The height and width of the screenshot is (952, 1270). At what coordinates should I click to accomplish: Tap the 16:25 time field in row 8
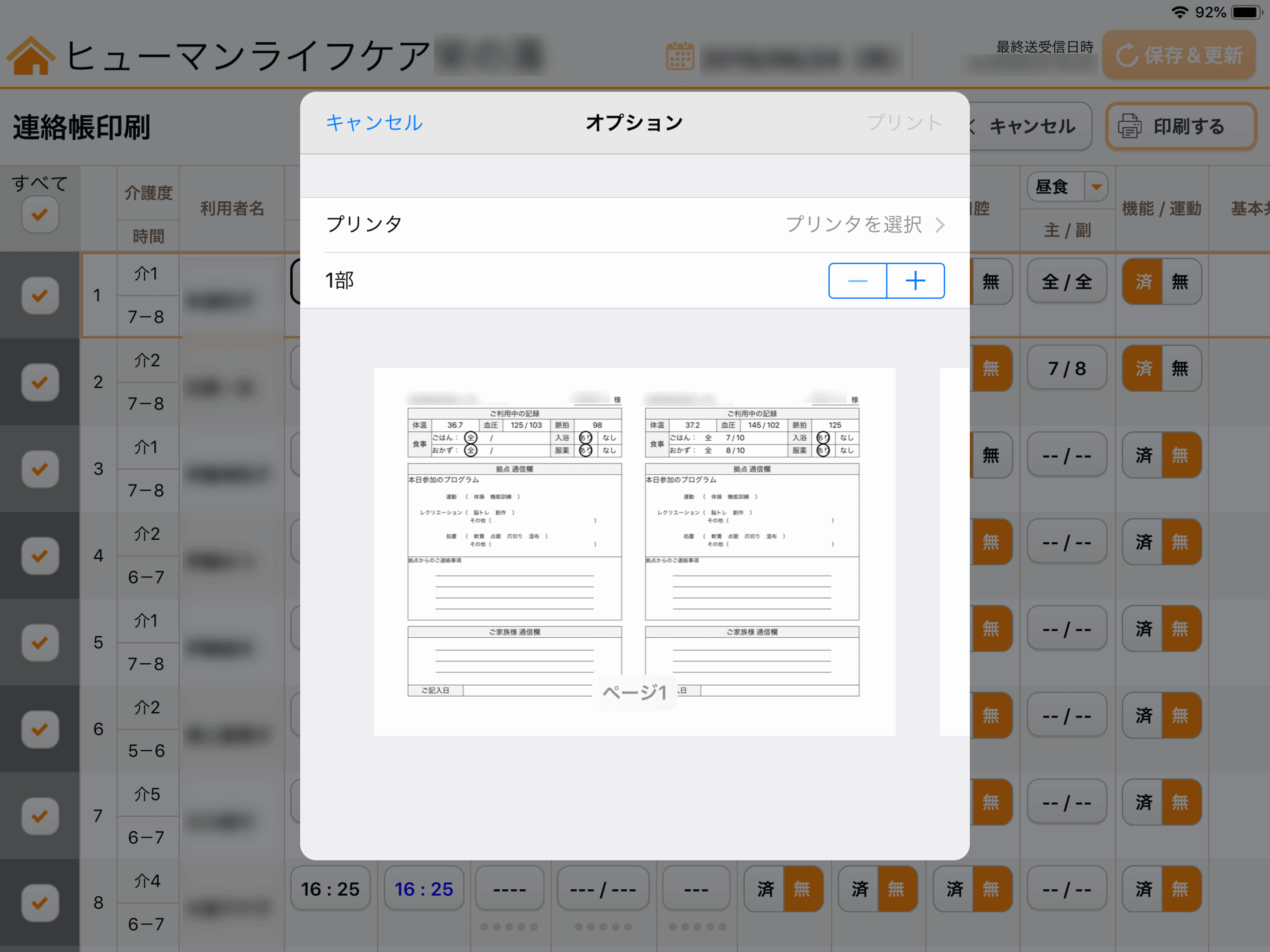[x=330, y=889]
